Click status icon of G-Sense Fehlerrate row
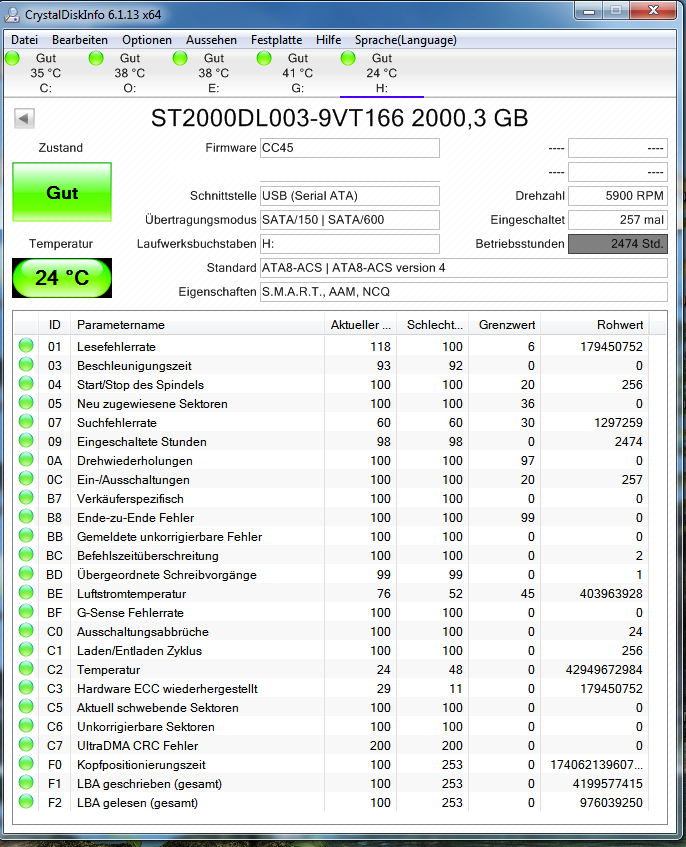The image size is (686, 847). pos(26,611)
